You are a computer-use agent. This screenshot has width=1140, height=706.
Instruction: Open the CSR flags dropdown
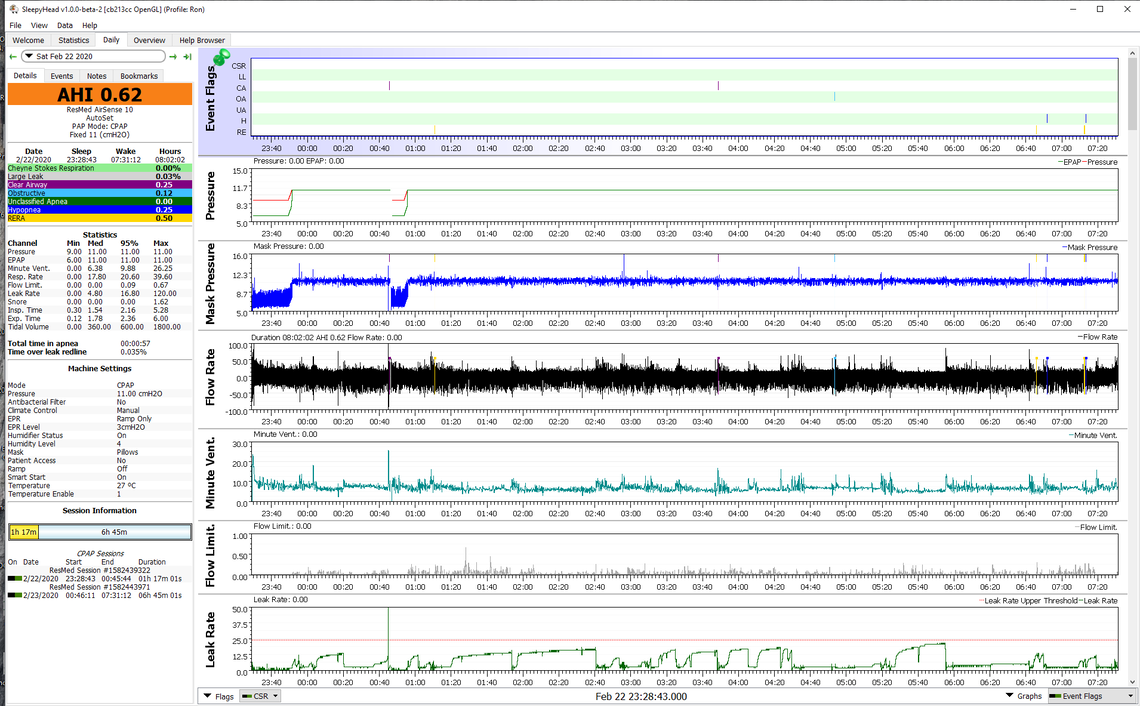click(x=260, y=697)
